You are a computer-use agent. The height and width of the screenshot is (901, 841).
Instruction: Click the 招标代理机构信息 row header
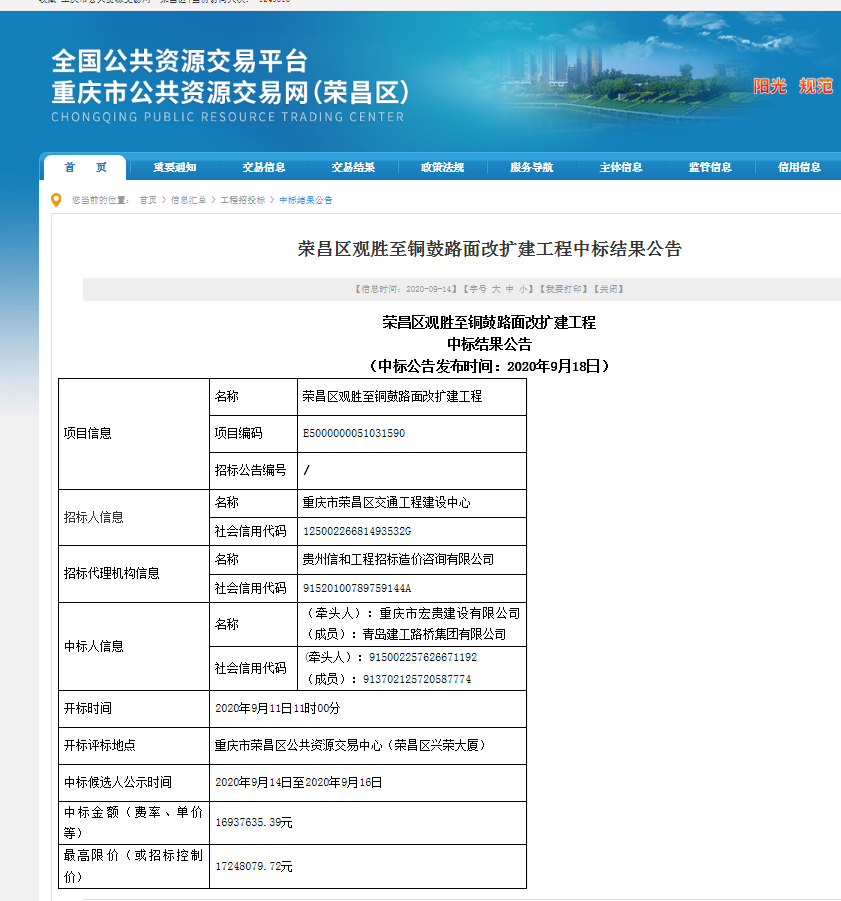[111, 573]
